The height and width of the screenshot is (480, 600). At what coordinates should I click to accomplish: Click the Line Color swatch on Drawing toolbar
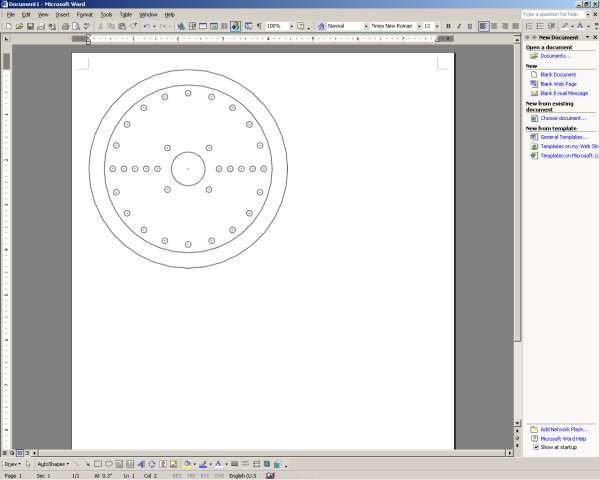tap(203, 464)
